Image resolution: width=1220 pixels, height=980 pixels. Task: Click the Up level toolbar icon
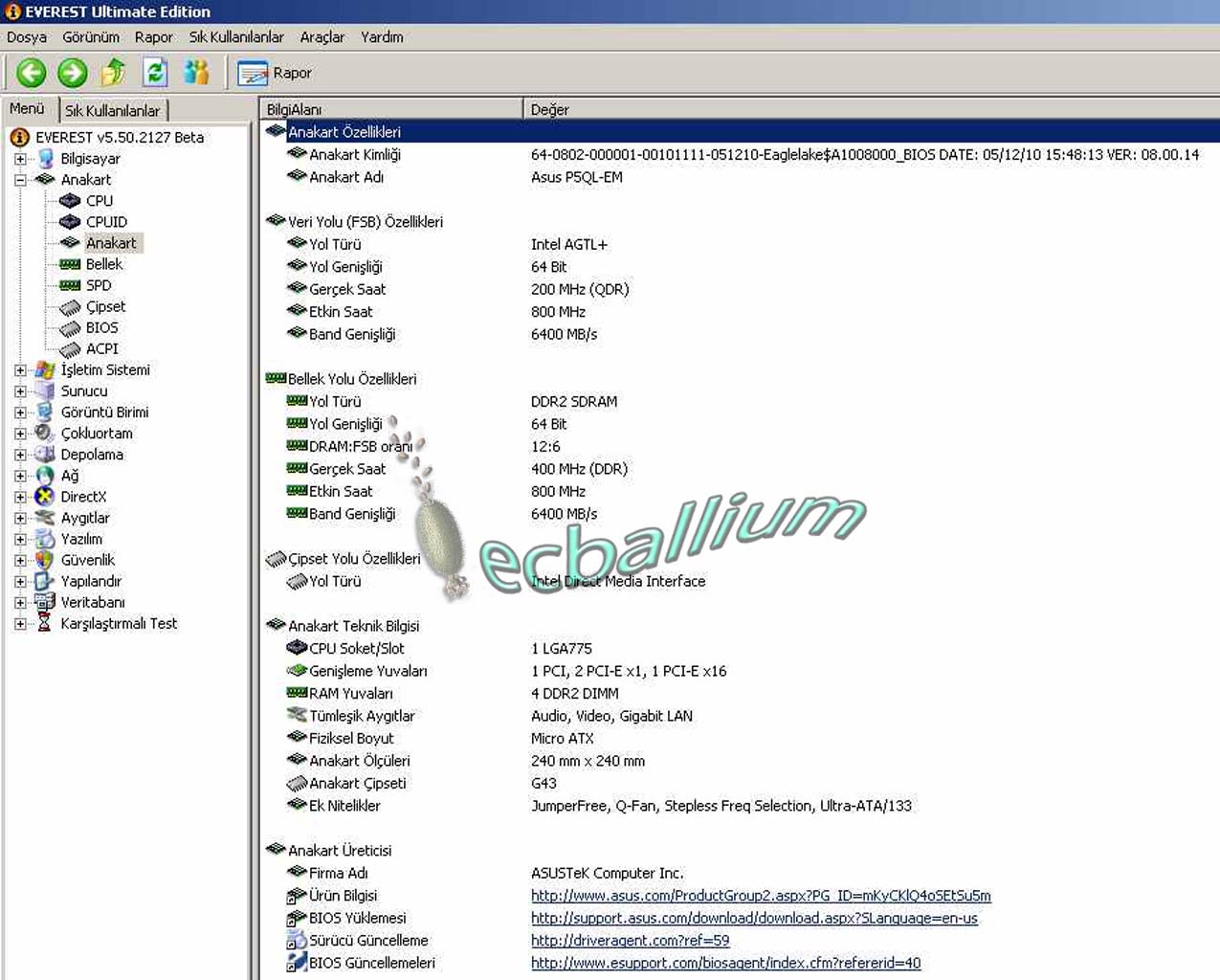[x=114, y=73]
